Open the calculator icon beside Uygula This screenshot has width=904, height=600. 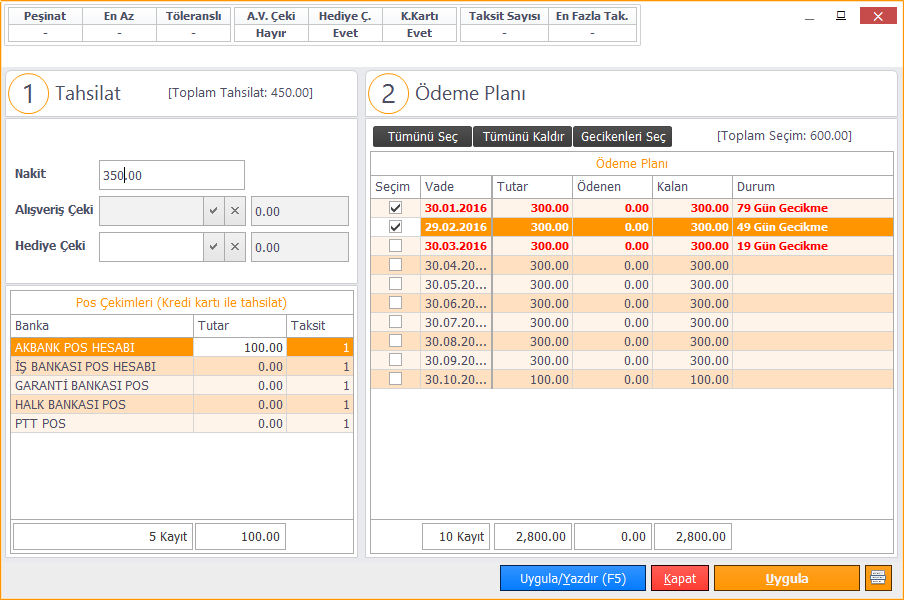[877, 578]
